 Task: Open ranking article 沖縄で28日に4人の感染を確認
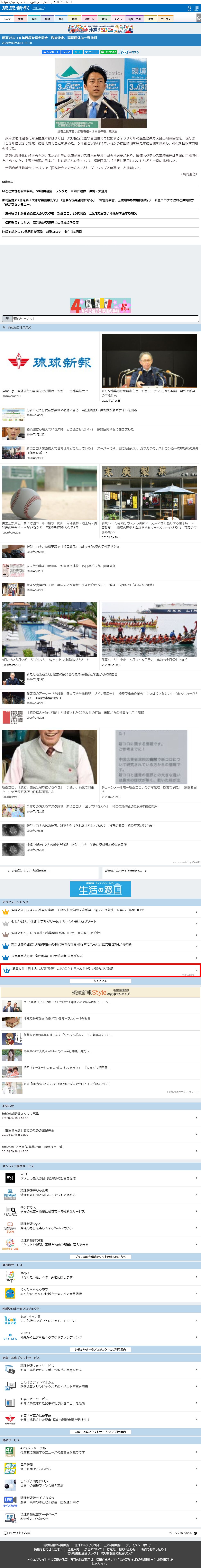point(78,910)
